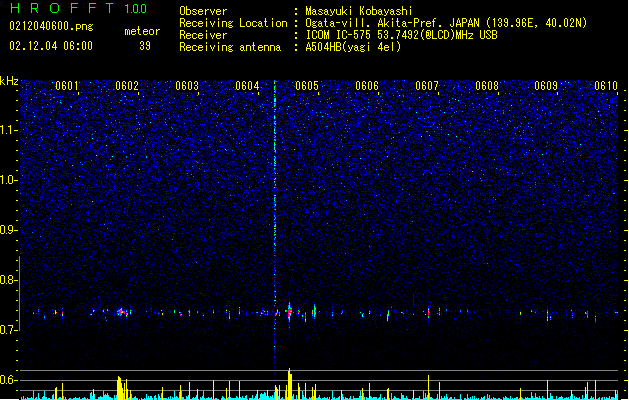The width and height of the screenshot is (629, 400).
Task: Click the 0607 time marker
Action: coord(427,86)
